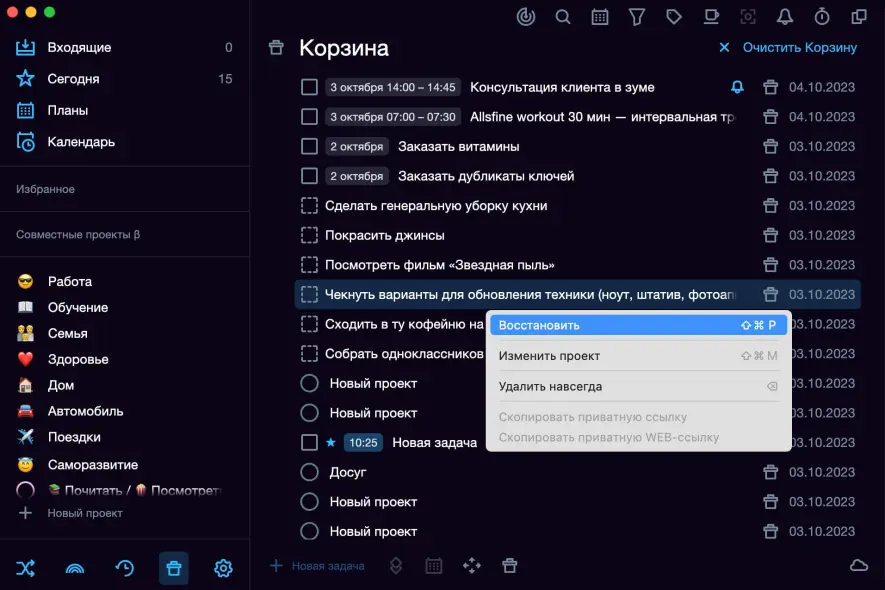
Task: Click the coffee cup break icon
Action: coord(711,17)
